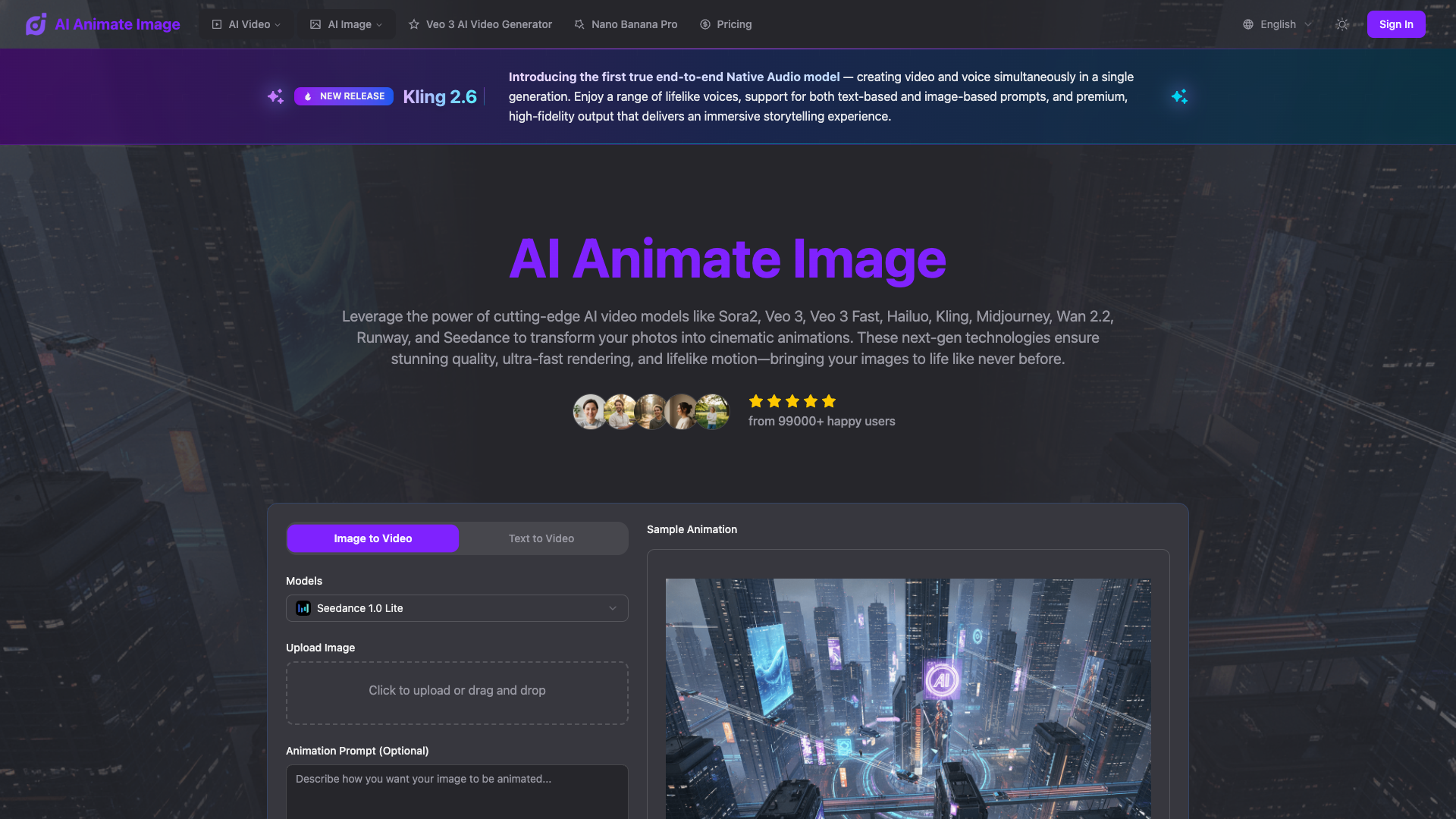Click the AI Animate Image logo icon
Screen dimensions: 1456x819
pyautogui.click(x=36, y=24)
